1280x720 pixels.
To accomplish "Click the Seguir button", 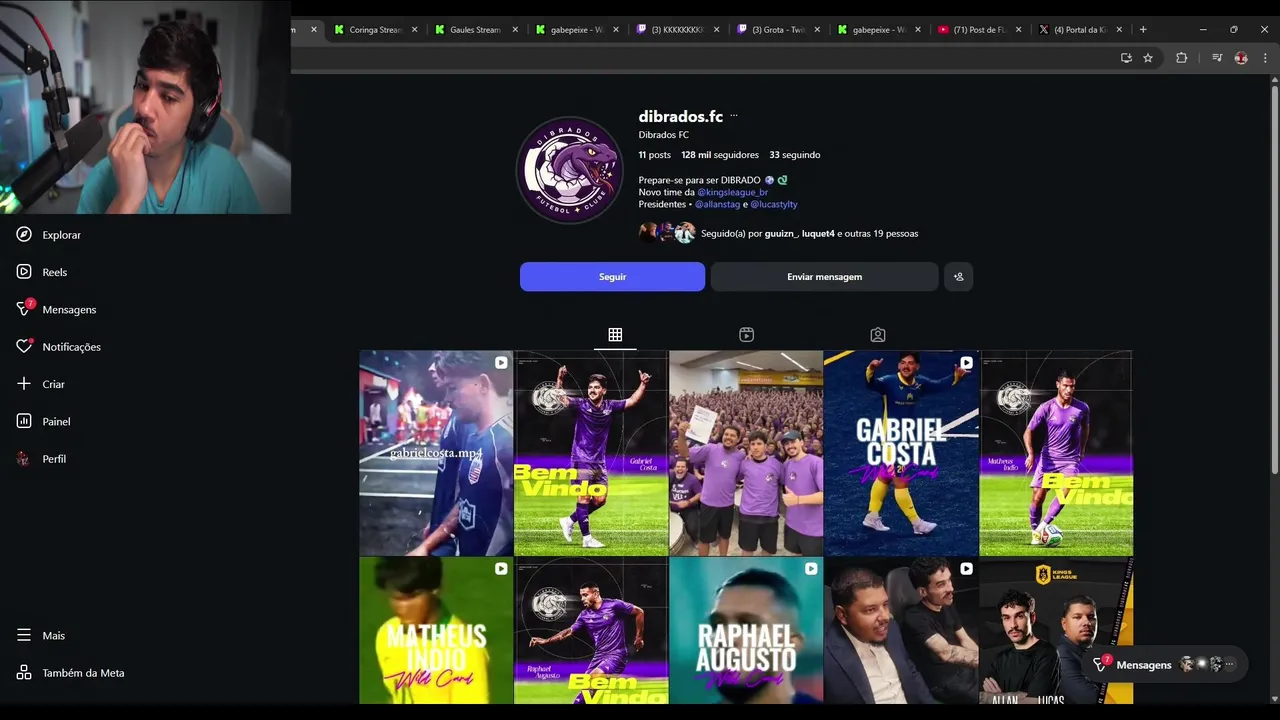I will tap(612, 277).
